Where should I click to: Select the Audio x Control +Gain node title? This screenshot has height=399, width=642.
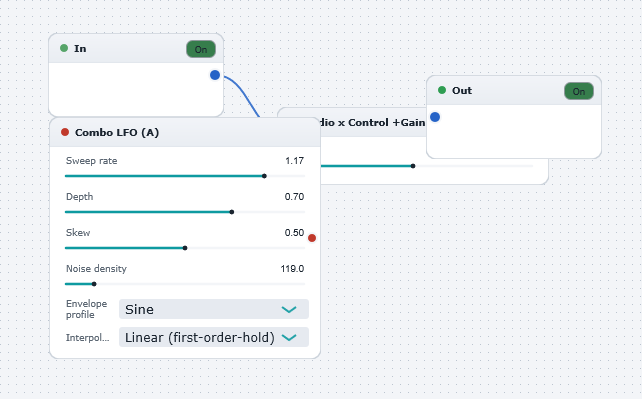(x=373, y=122)
